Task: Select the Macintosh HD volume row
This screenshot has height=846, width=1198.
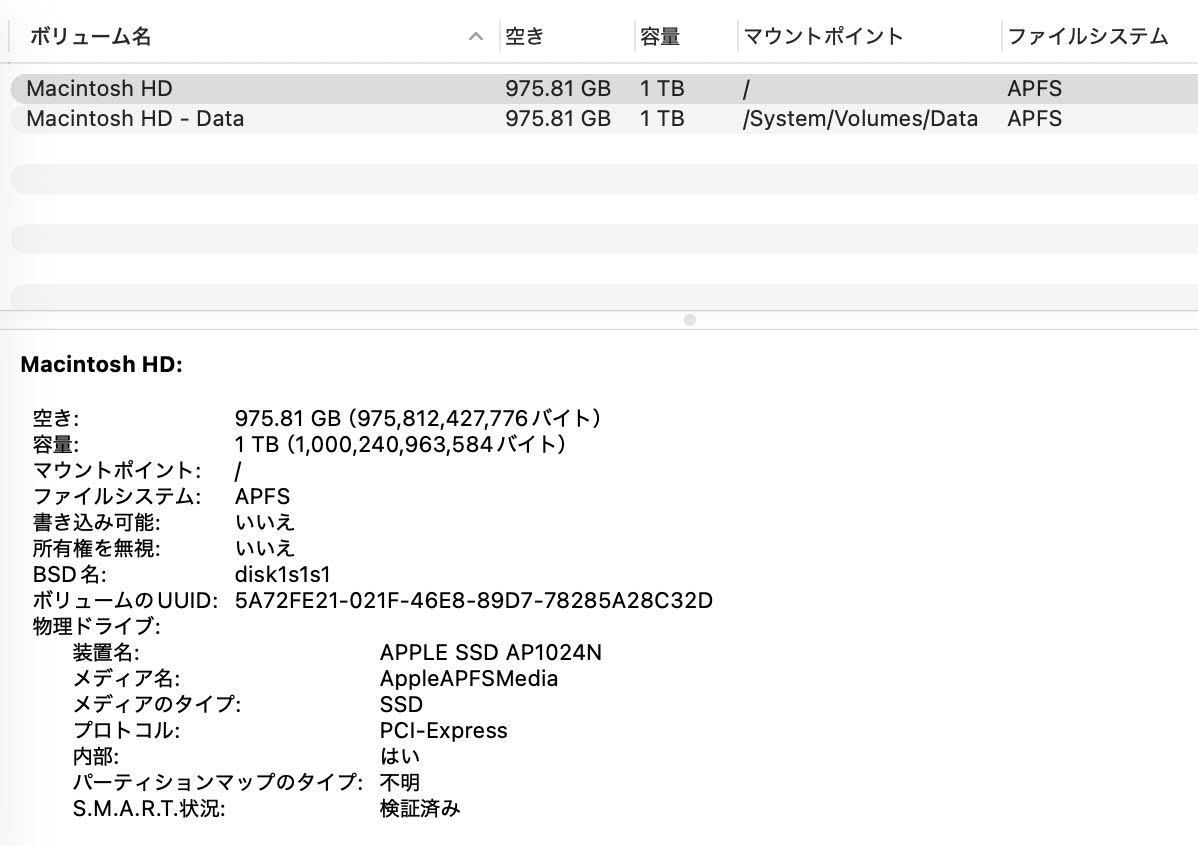Action: click(100, 88)
